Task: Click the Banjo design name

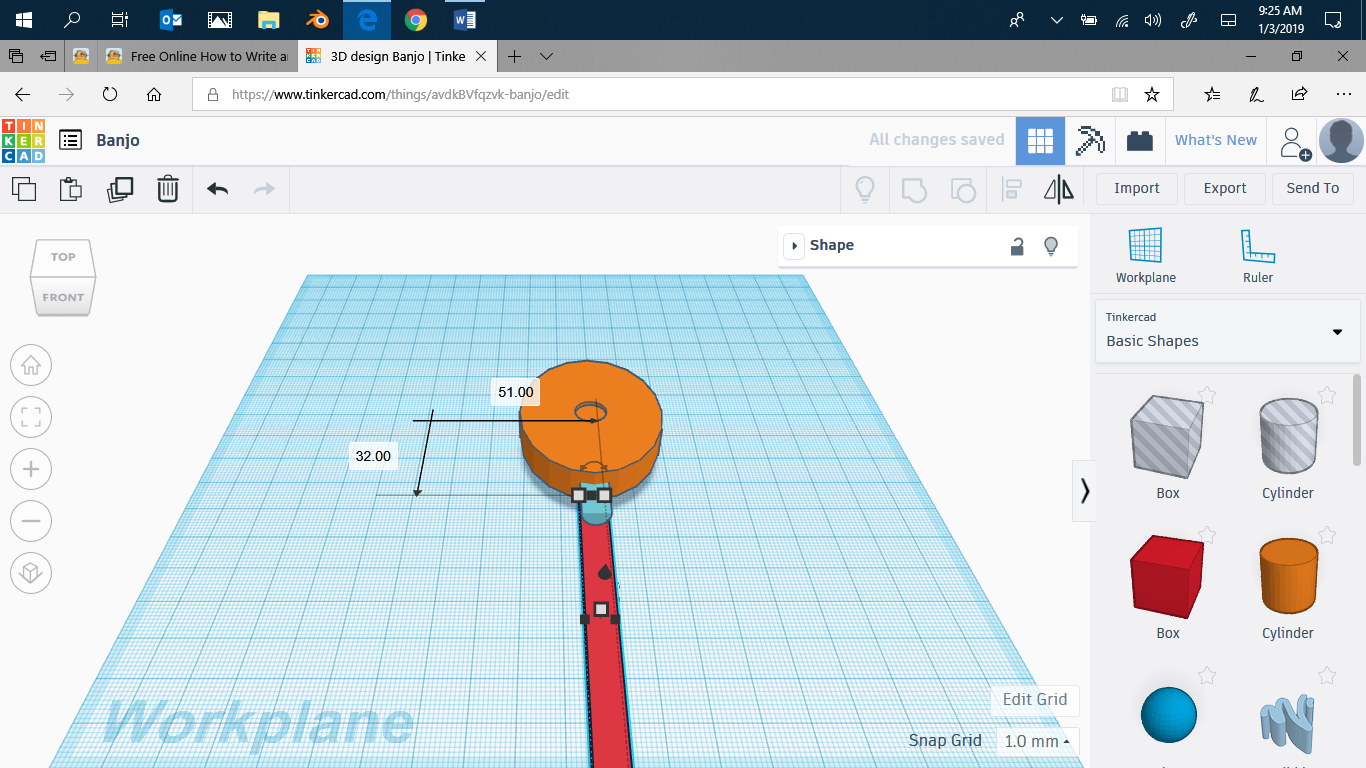Action: (x=118, y=140)
